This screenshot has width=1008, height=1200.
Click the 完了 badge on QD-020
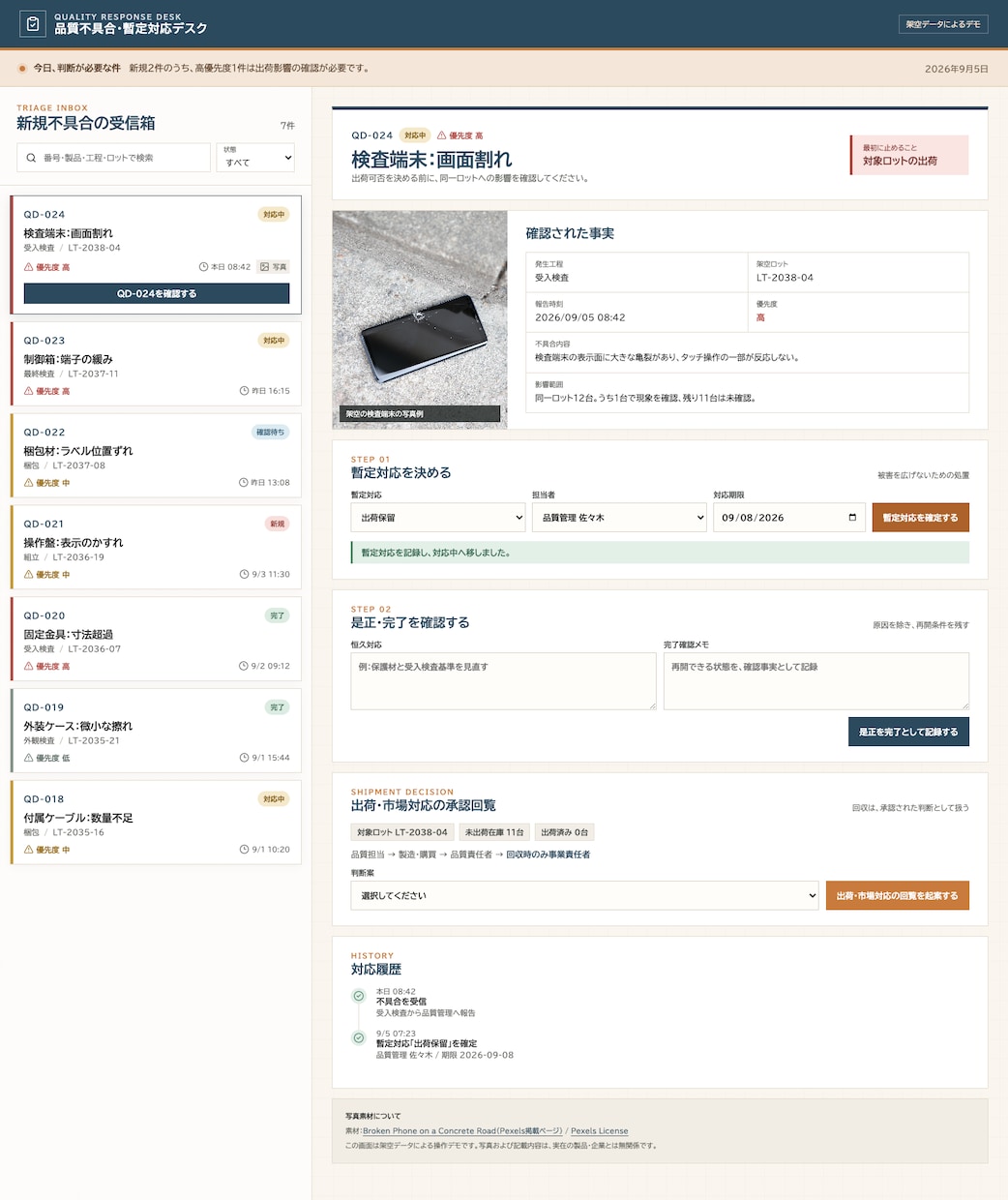click(x=278, y=615)
